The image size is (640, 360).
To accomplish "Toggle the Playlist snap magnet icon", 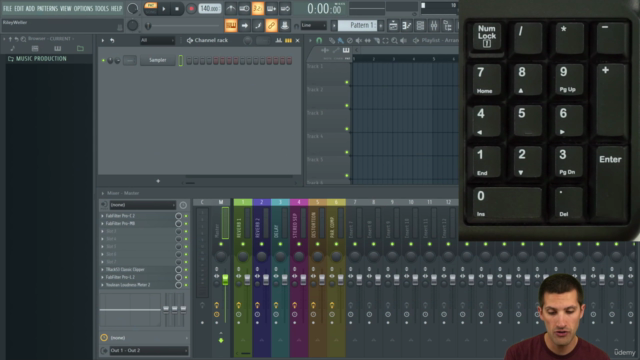I will tap(319, 40).
